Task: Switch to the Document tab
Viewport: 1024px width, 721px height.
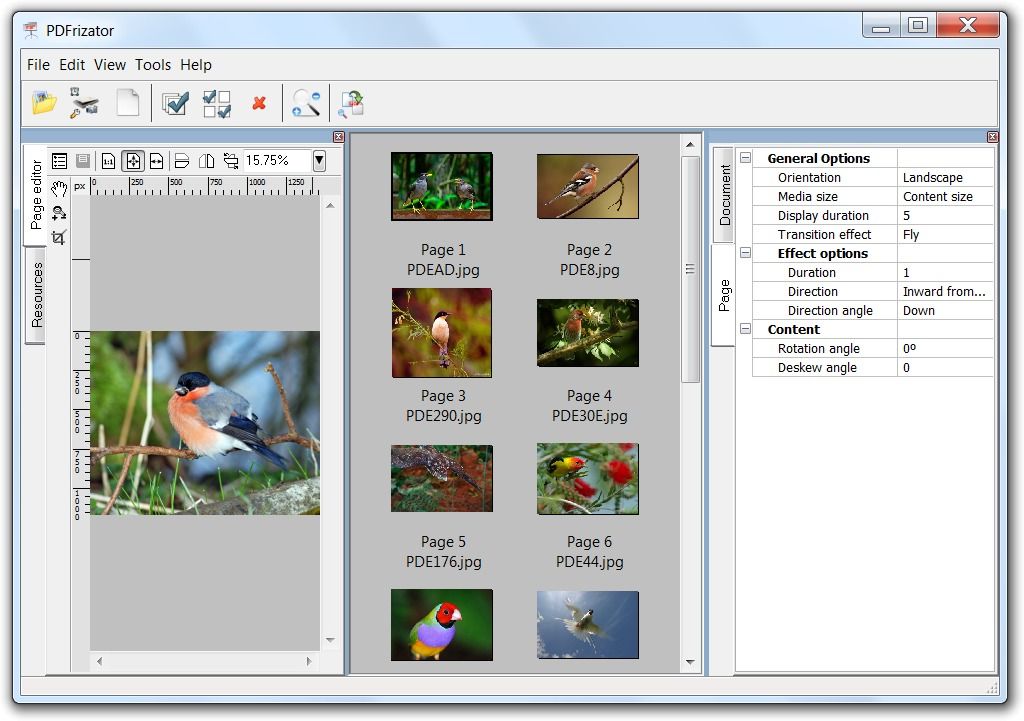Action: point(725,194)
